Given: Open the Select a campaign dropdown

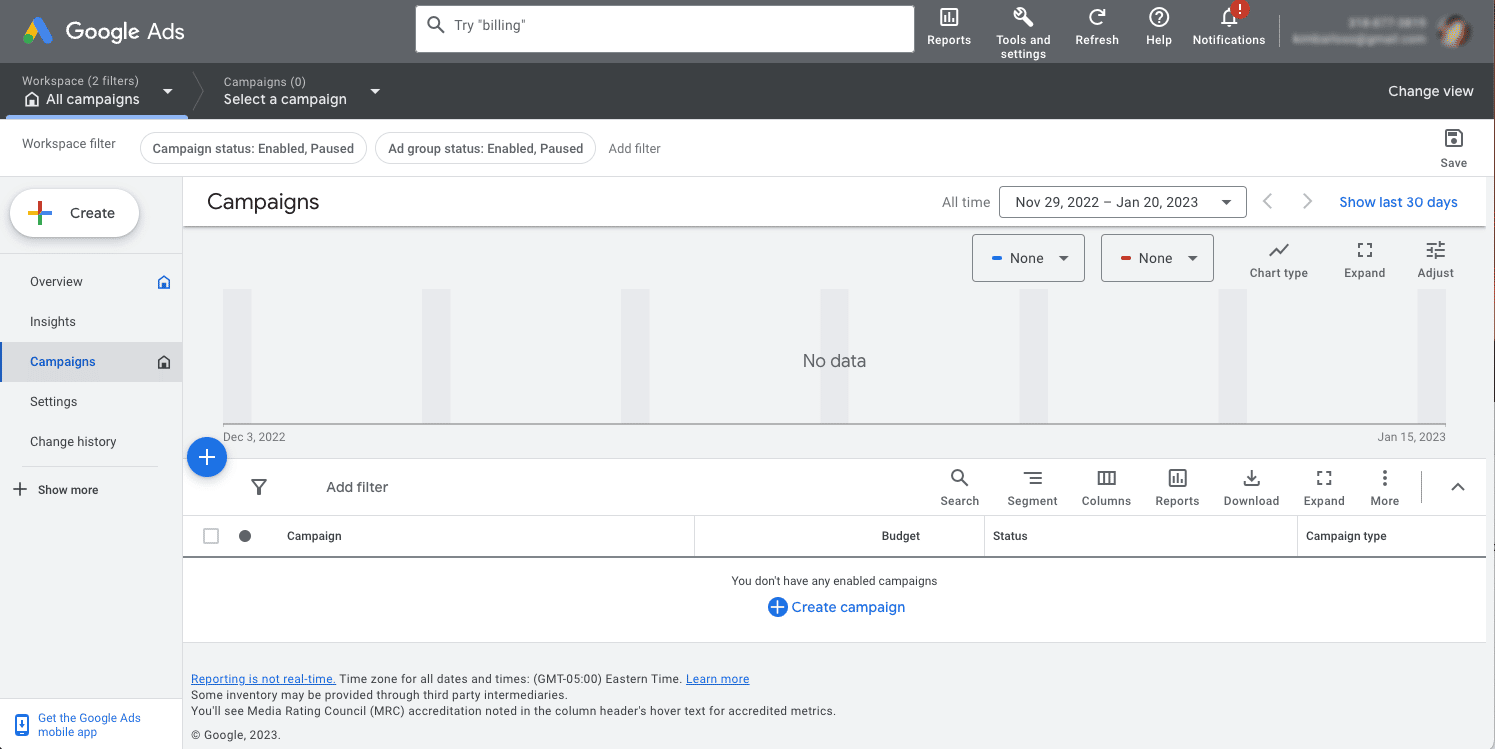Looking at the screenshot, I should 302,91.
